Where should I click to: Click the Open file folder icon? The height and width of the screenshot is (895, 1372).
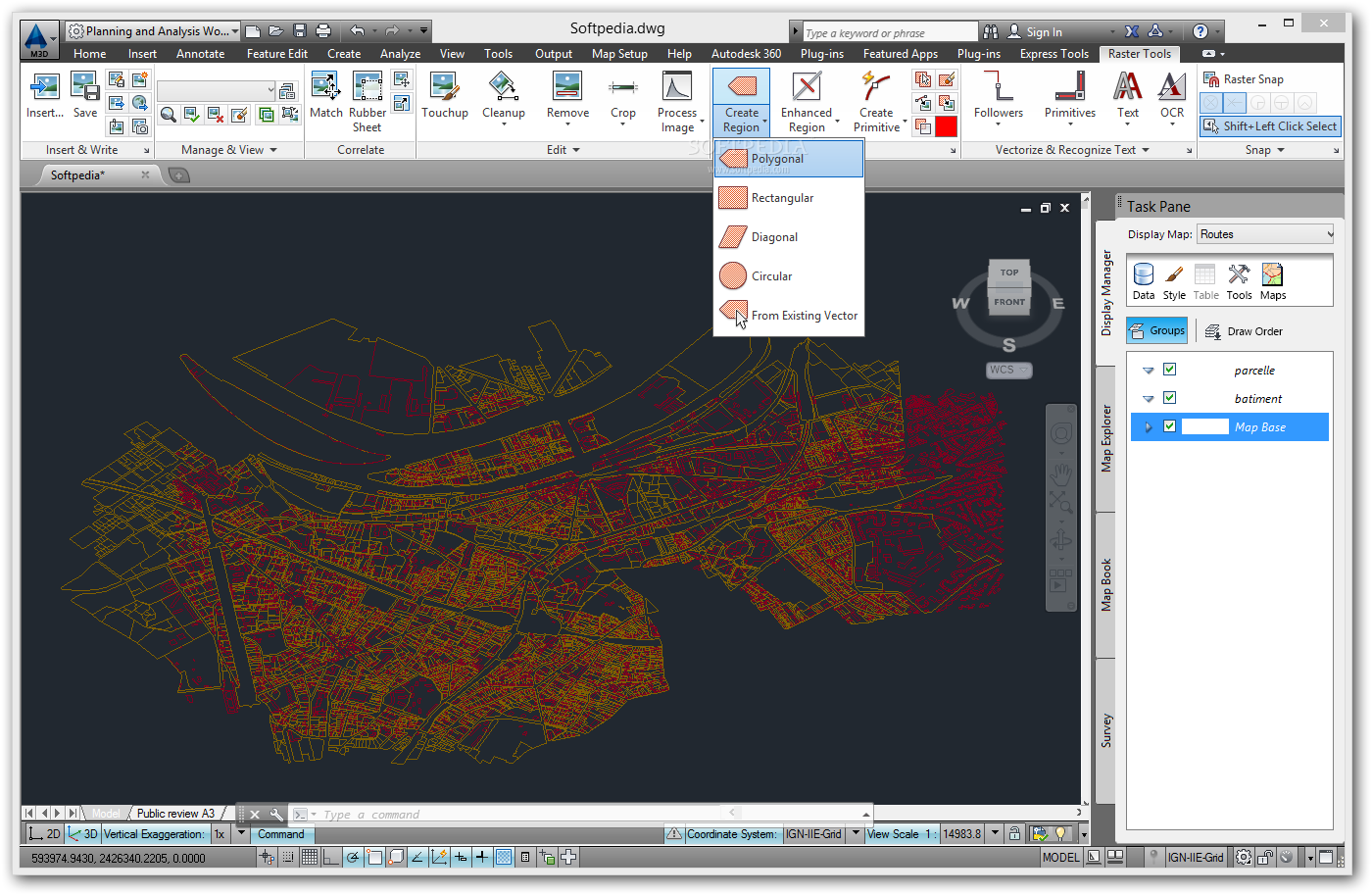276,31
